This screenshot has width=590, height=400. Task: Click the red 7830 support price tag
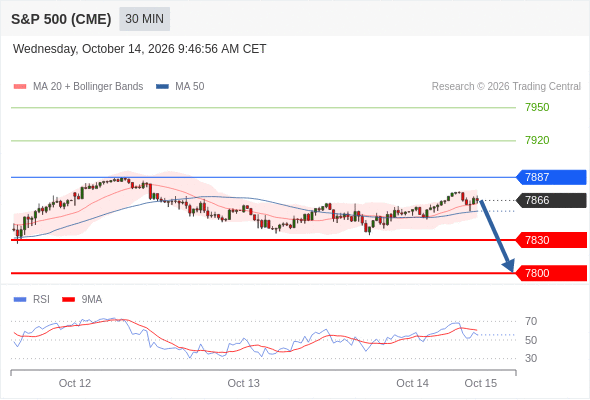[x=551, y=240]
